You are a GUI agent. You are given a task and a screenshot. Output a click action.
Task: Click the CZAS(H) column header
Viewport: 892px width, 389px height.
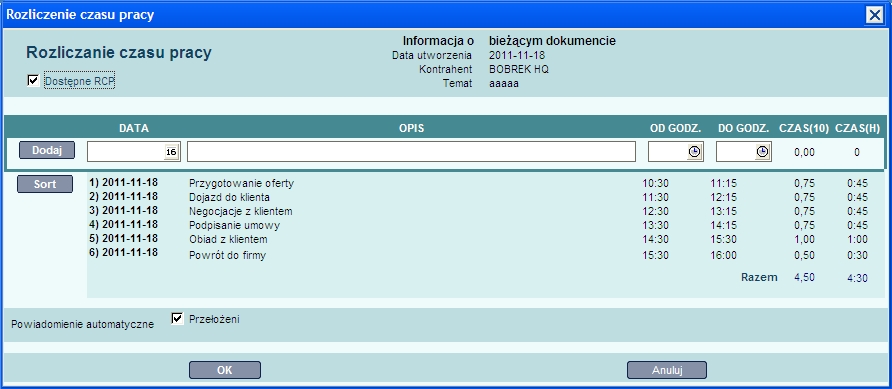[857, 129]
